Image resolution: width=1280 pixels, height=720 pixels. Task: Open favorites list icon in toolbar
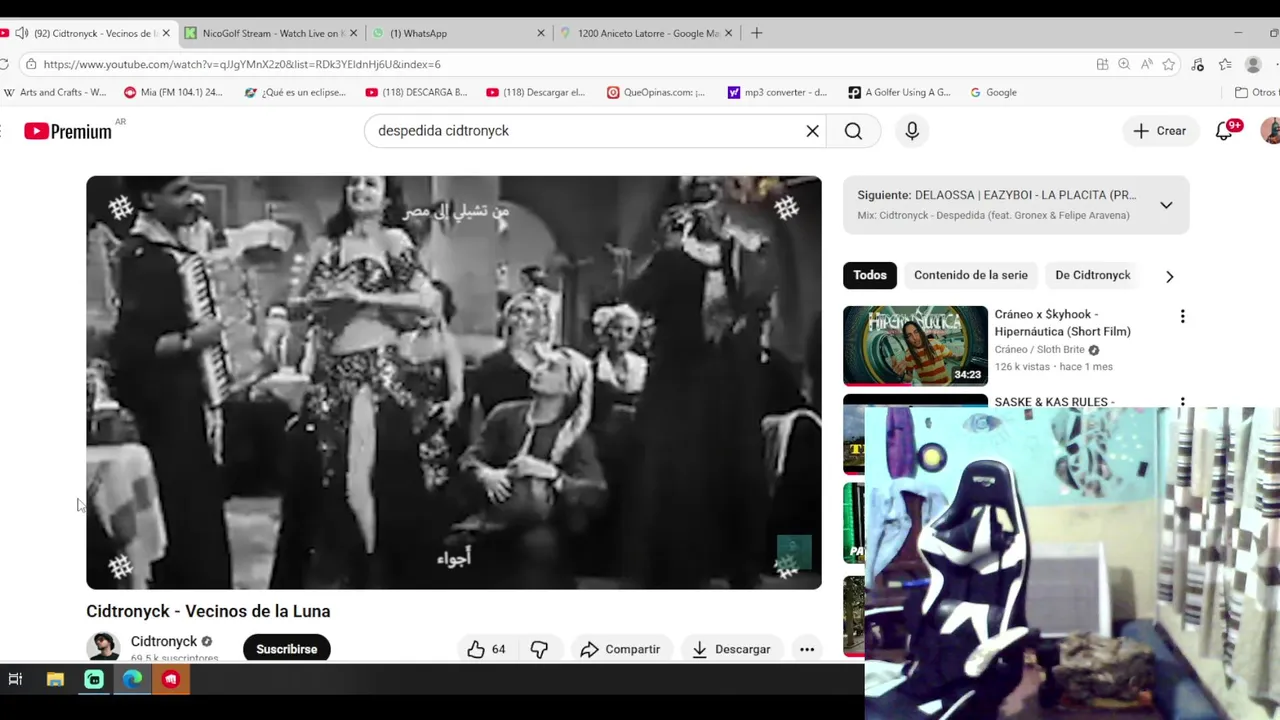(1225, 64)
